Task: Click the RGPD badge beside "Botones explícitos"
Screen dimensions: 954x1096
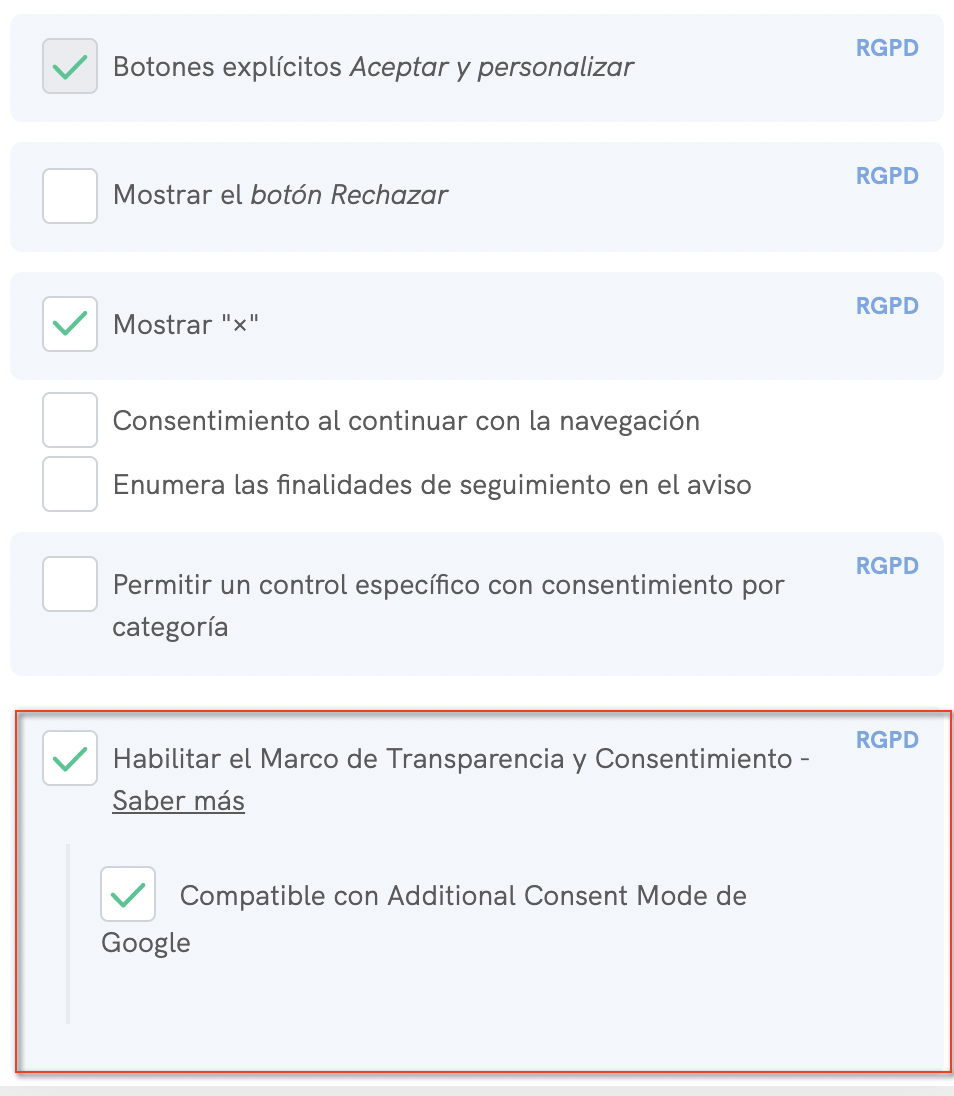Action: (886, 47)
